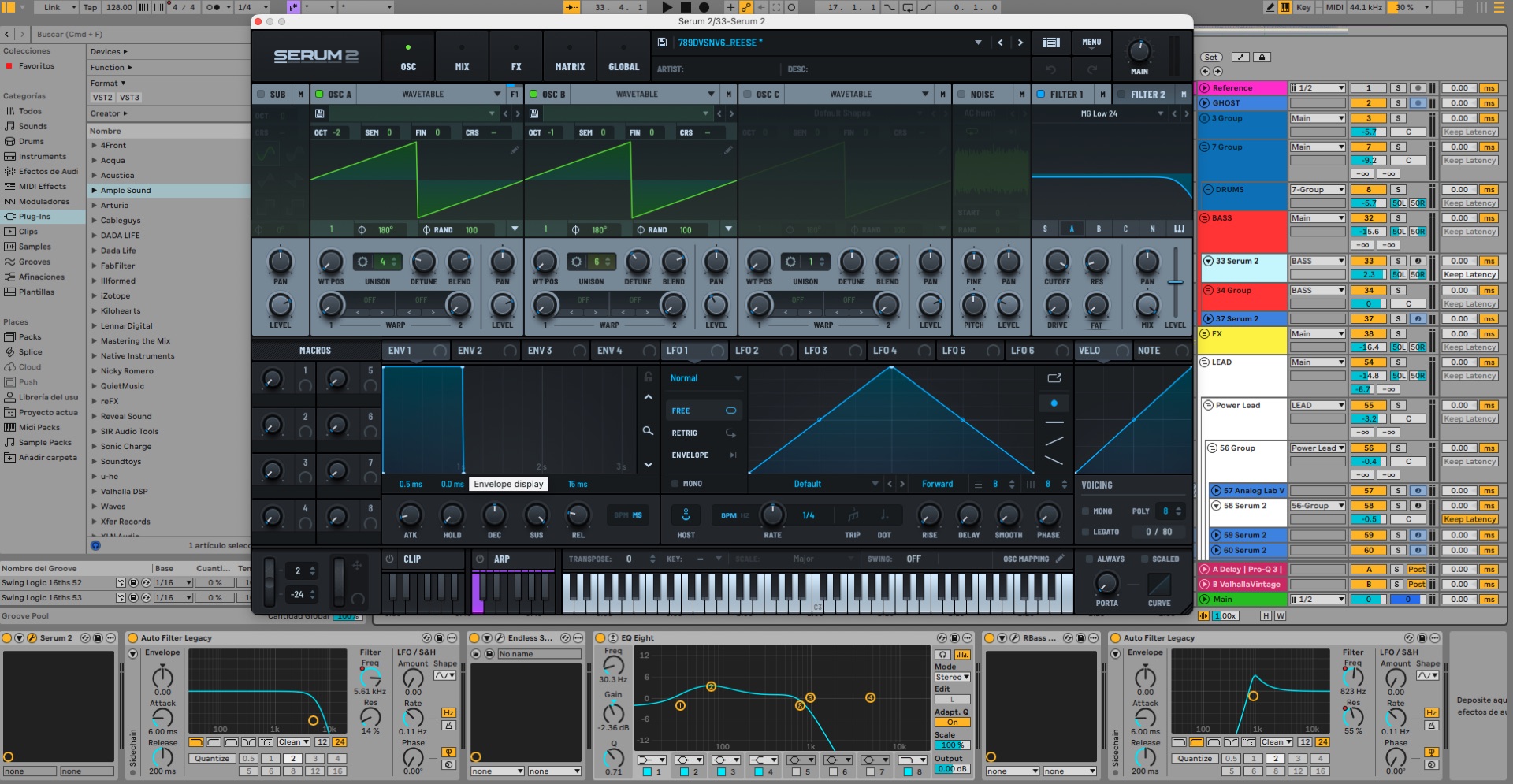Click the EQ Eight spectrum analyzer icon
1513x784 pixels.
tap(962, 655)
